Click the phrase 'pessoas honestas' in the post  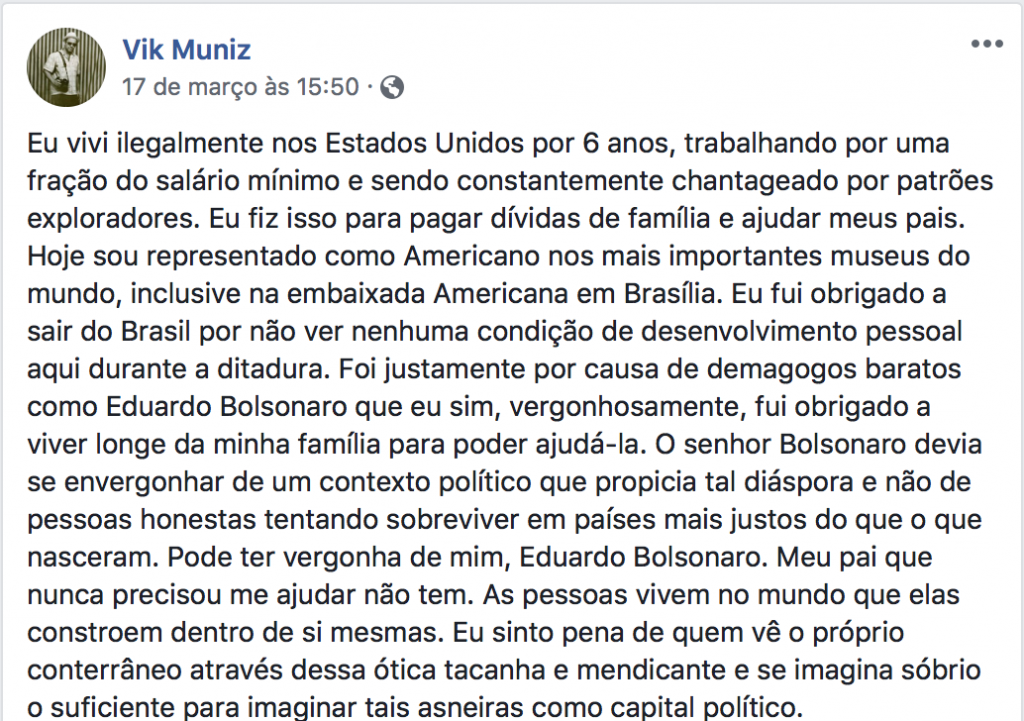click(x=142, y=521)
